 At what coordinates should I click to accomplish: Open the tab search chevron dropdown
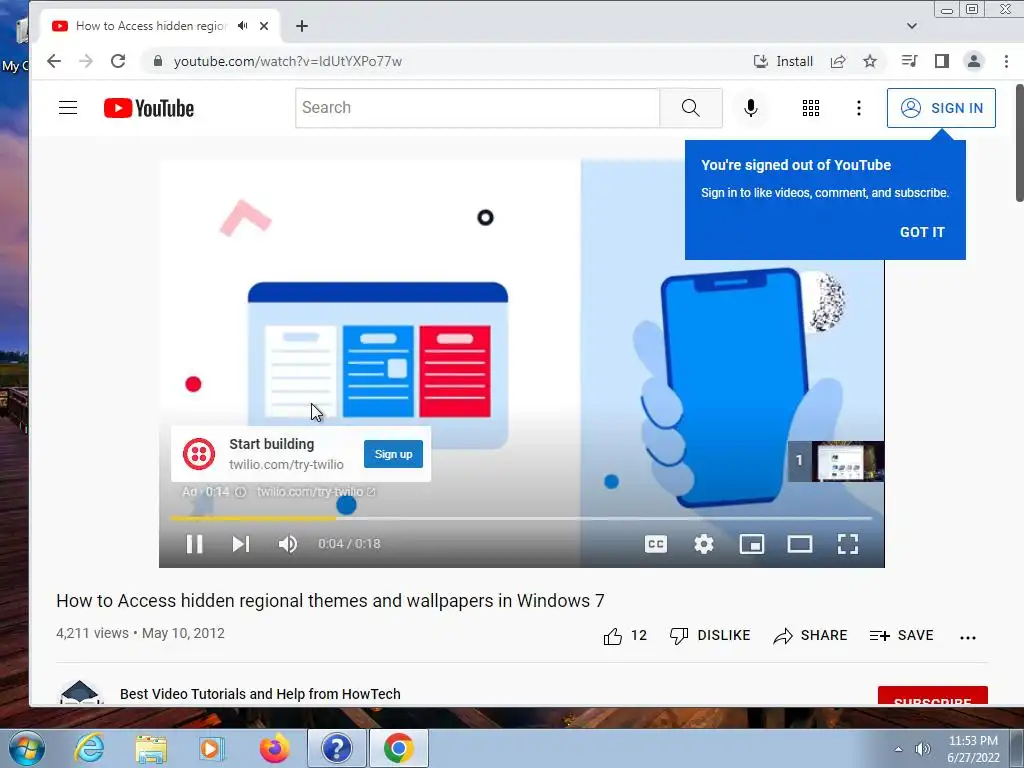912,26
